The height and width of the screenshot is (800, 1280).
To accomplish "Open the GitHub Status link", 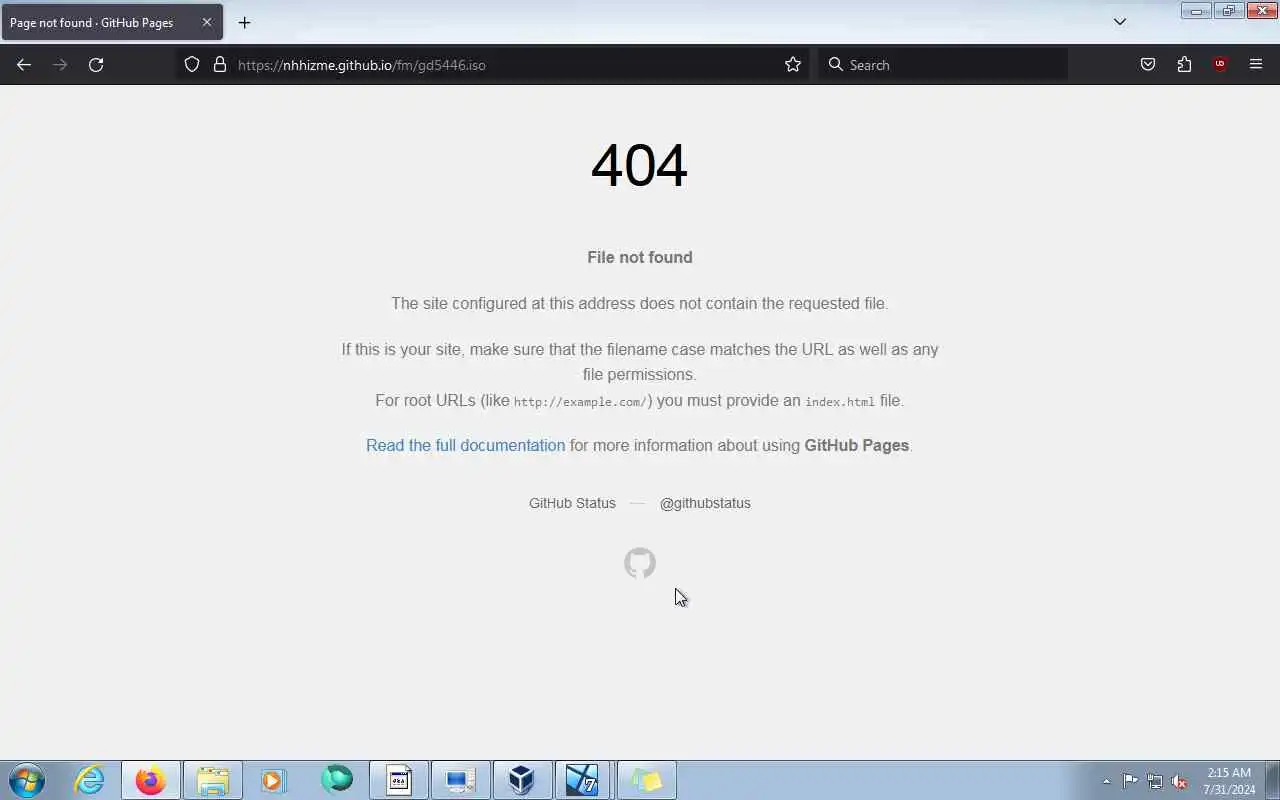I will click(572, 503).
